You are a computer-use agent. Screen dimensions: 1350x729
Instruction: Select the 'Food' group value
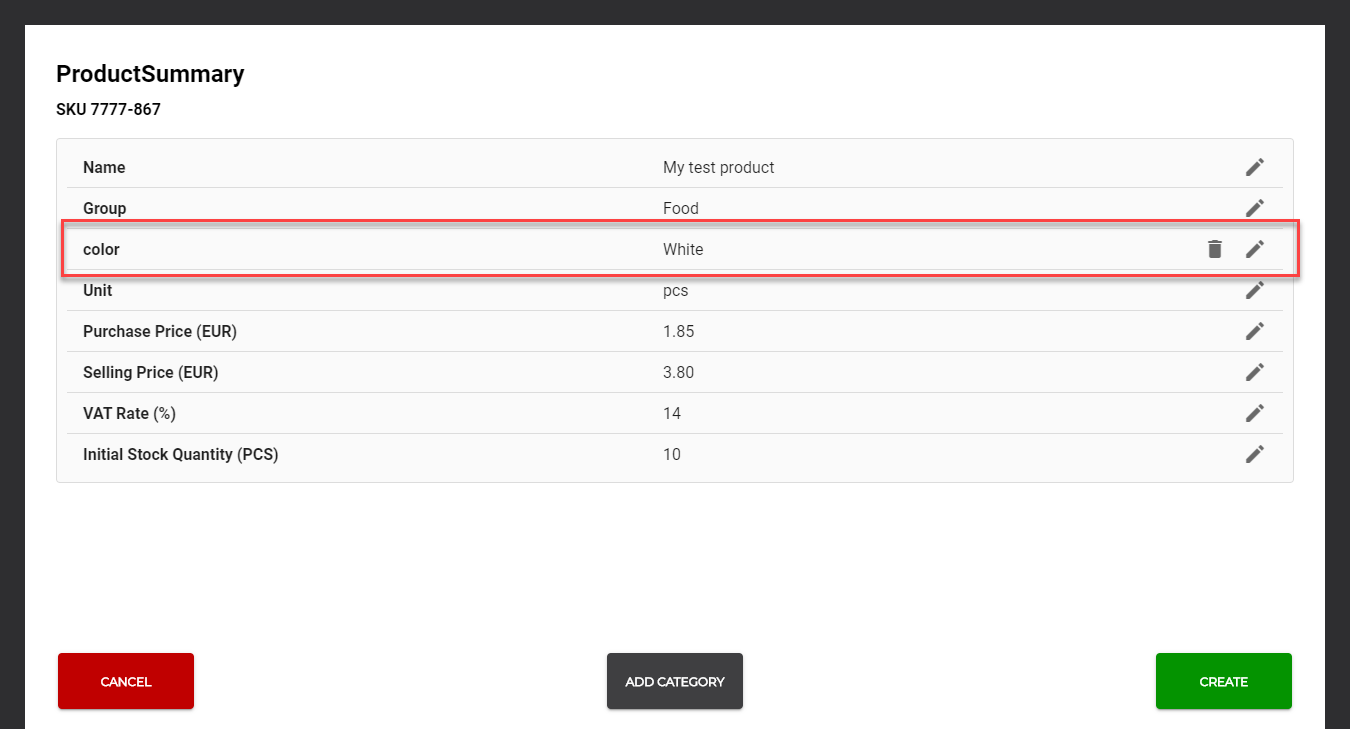tap(680, 209)
